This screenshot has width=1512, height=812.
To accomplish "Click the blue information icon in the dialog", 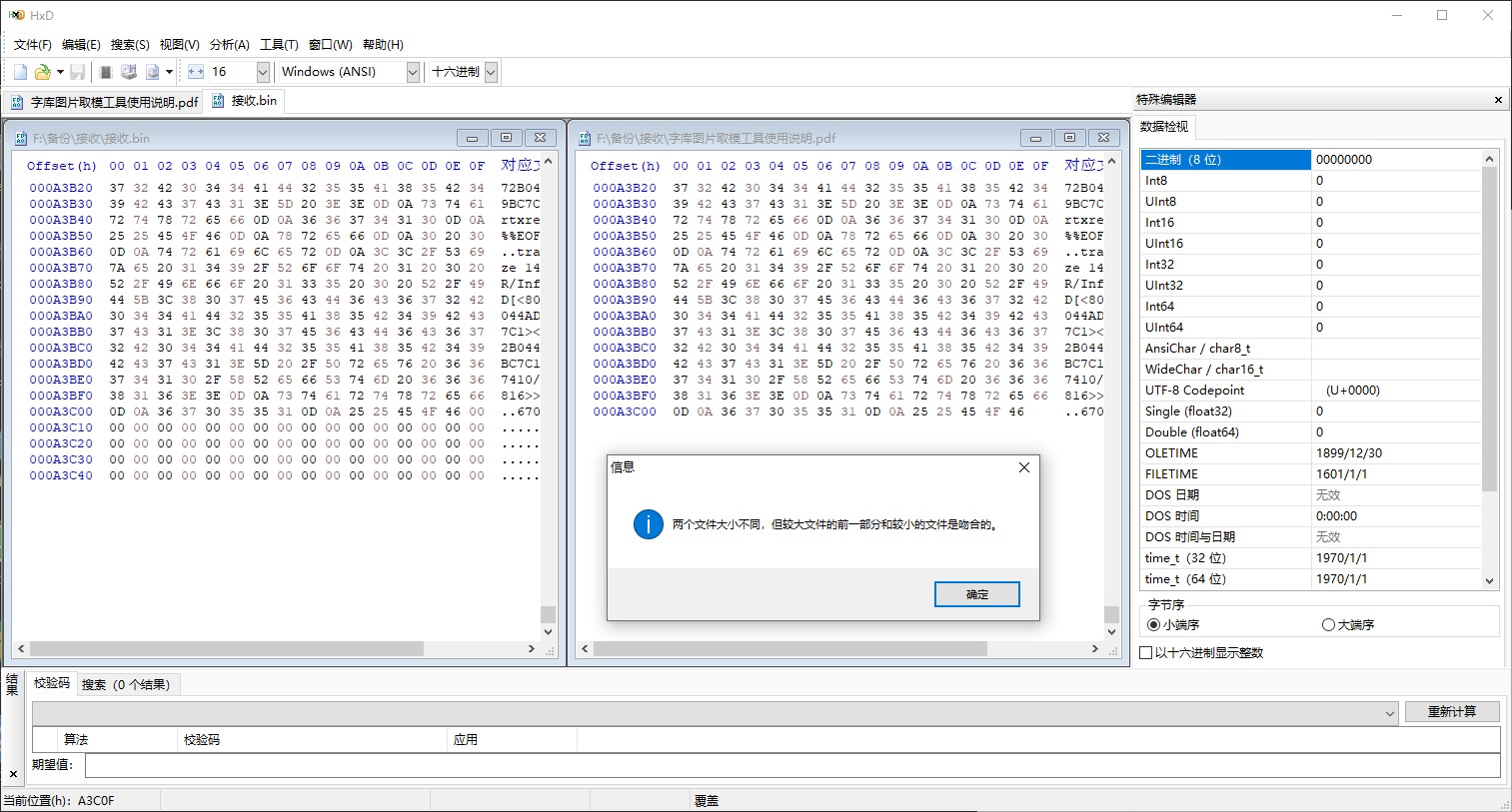I will click(x=649, y=523).
